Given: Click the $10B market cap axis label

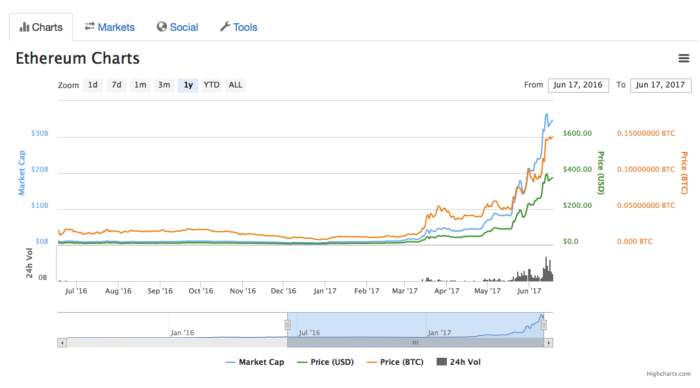Looking at the screenshot, I should pos(40,205).
